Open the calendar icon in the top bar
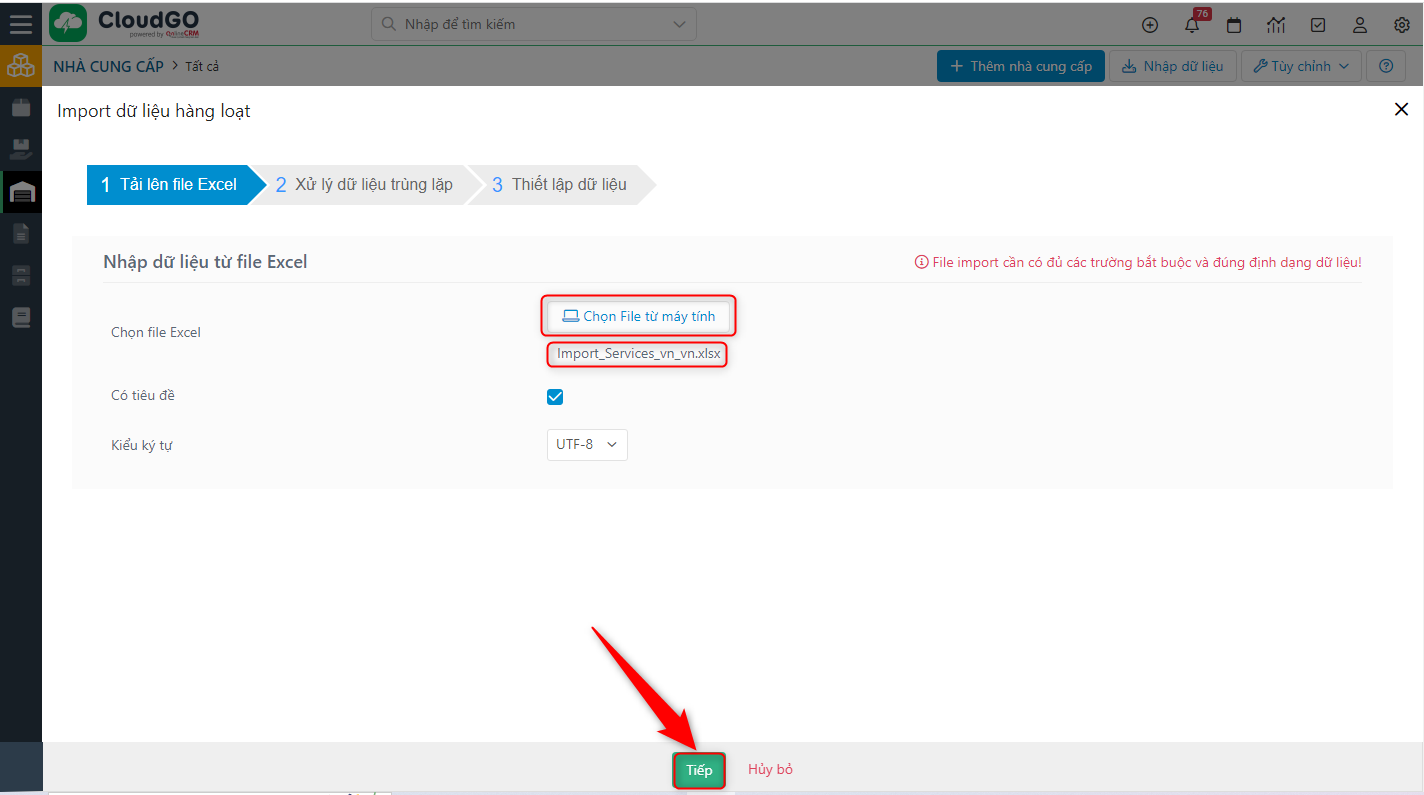The height and width of the screenshot is (795, 1424). click(x=1233, y=25)
